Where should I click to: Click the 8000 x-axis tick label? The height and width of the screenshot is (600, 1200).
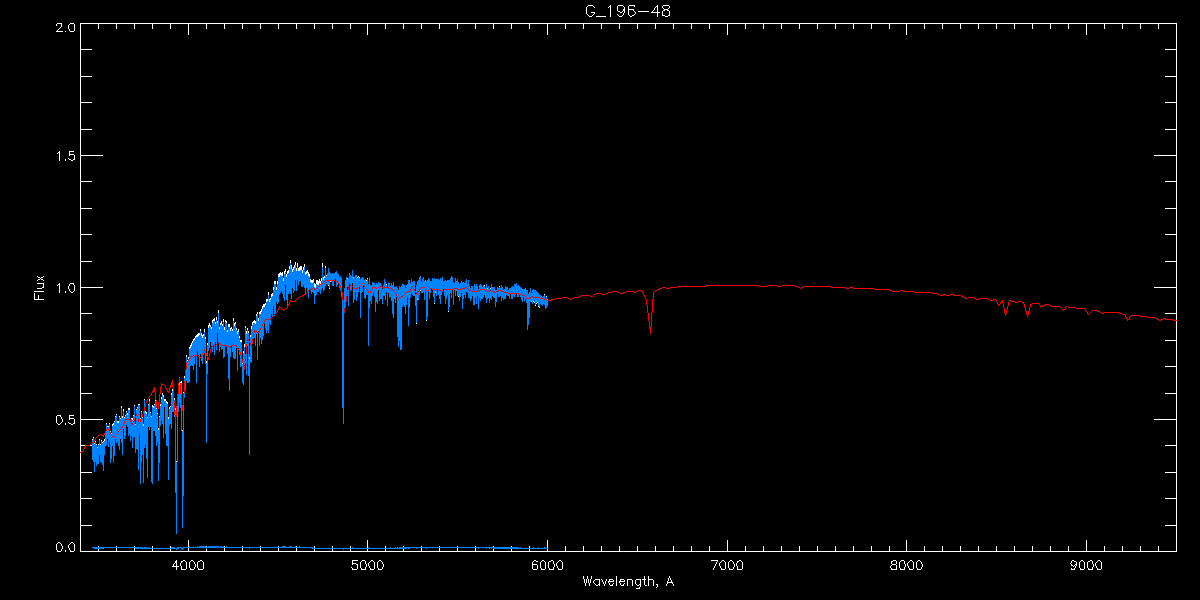point(907,563)
